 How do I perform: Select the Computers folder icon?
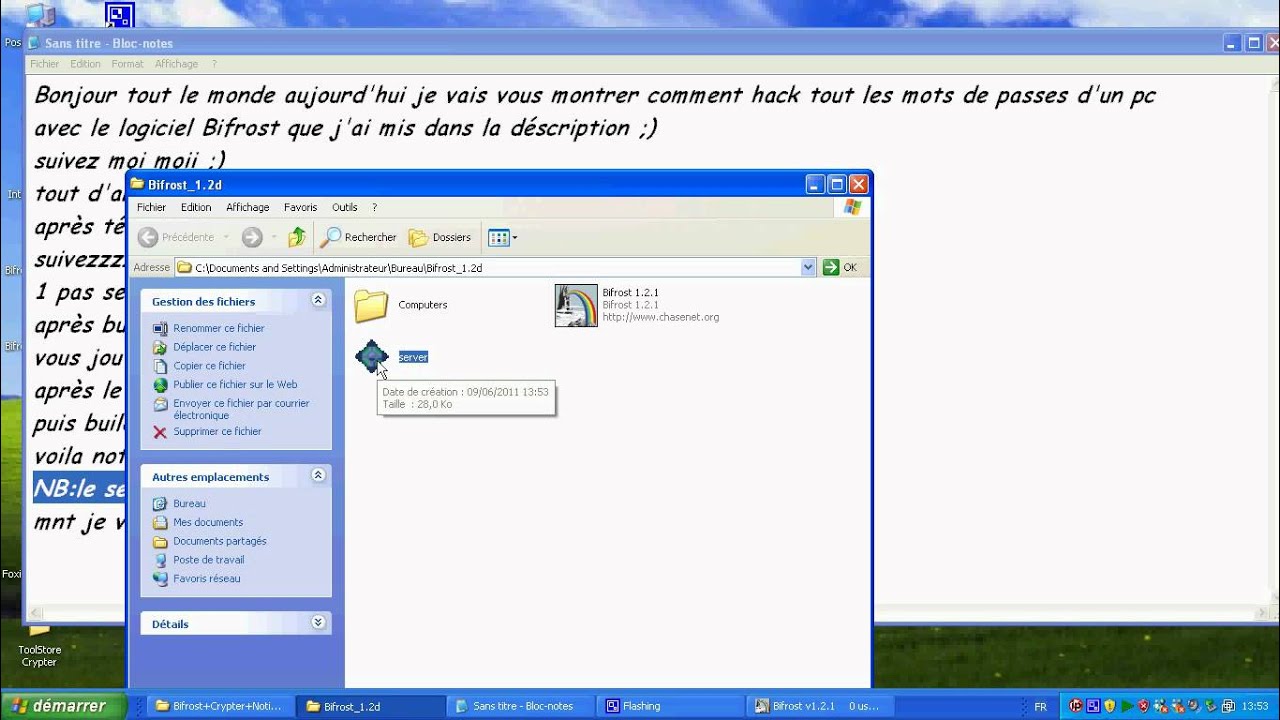tap(371, 305)
